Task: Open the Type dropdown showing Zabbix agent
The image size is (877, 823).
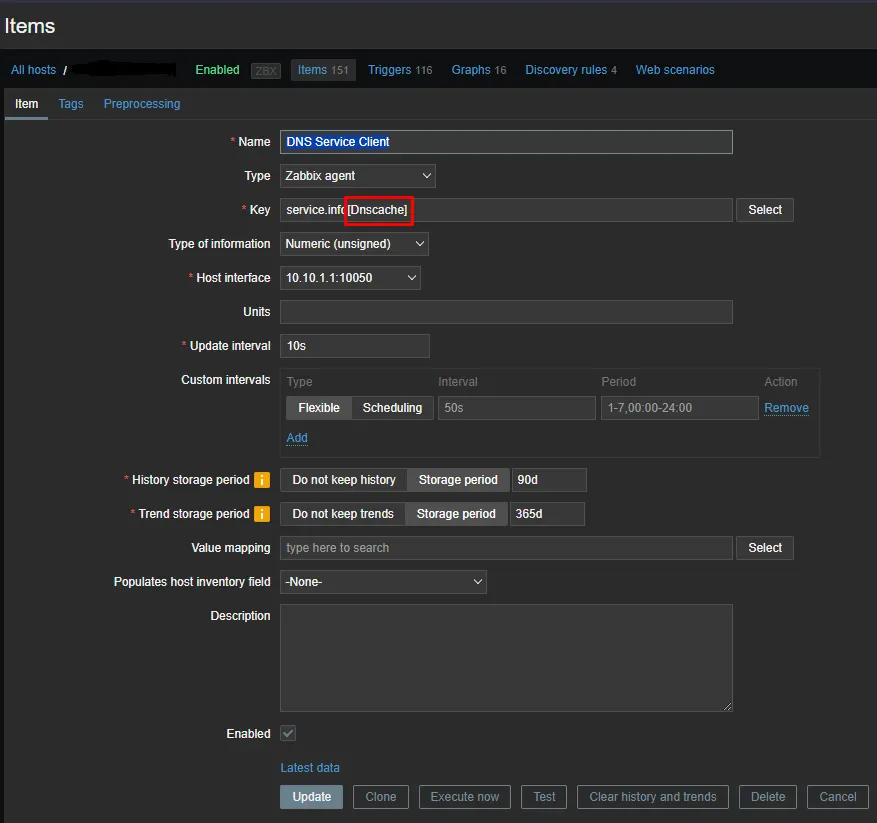Action: click(x=357, y=176)
